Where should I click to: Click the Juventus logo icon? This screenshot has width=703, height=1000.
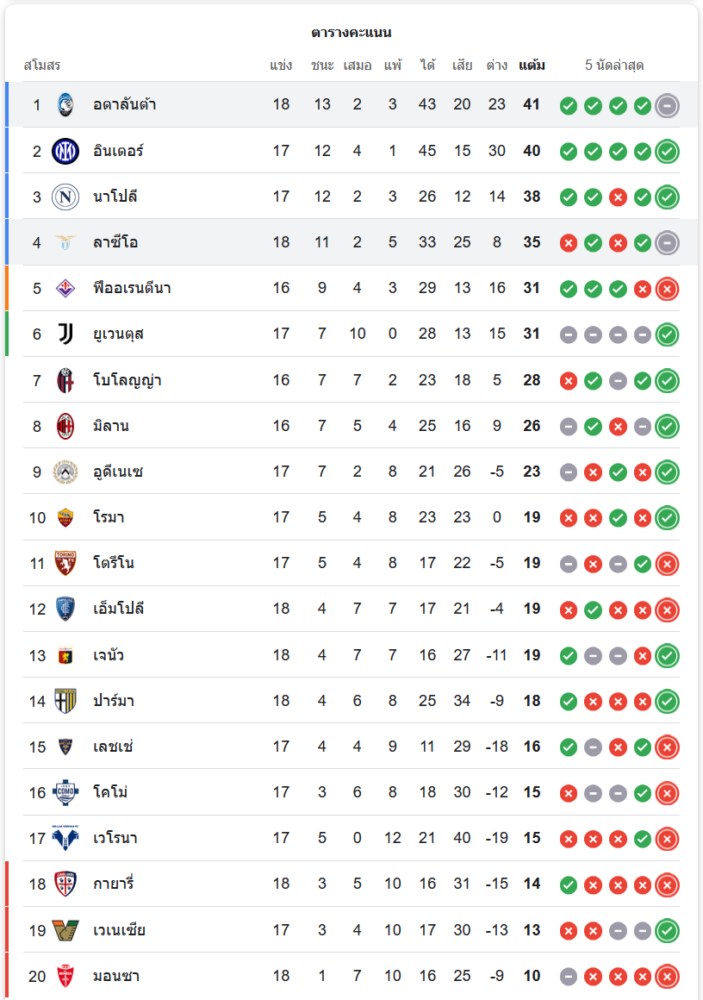[x=65, y=334]
